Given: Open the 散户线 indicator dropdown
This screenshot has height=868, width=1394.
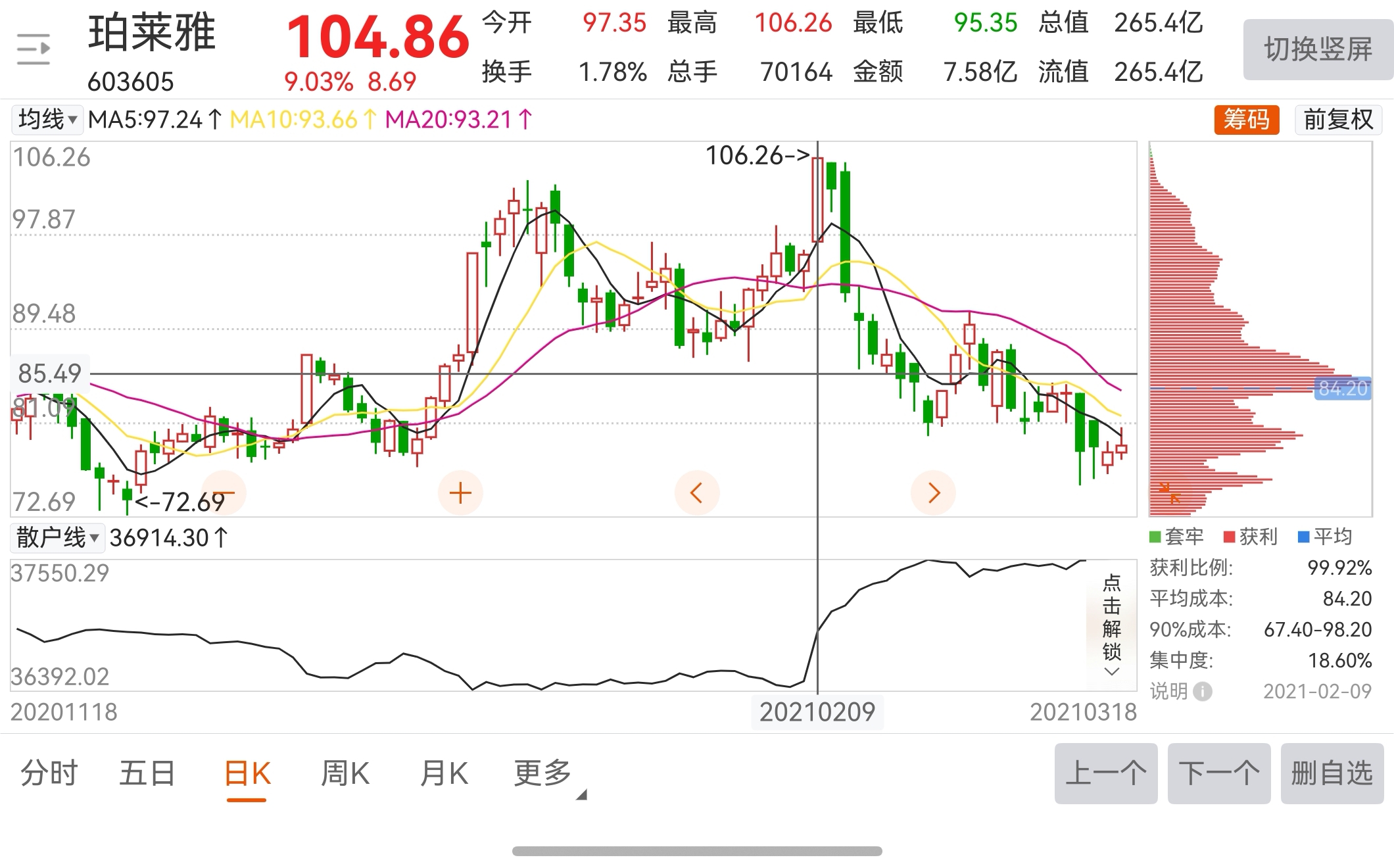Looking at the screenshot, I should pyautogui.click(x=57, y=538).
